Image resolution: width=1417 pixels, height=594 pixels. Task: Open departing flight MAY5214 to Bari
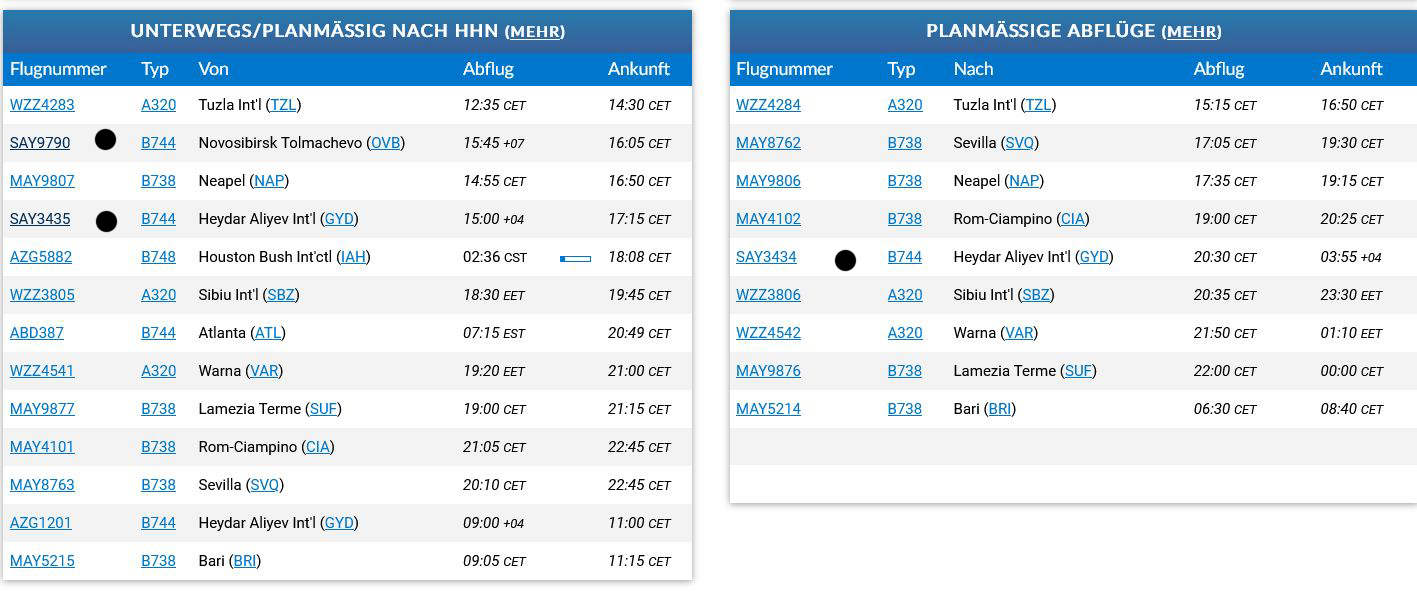pos(768,409)
